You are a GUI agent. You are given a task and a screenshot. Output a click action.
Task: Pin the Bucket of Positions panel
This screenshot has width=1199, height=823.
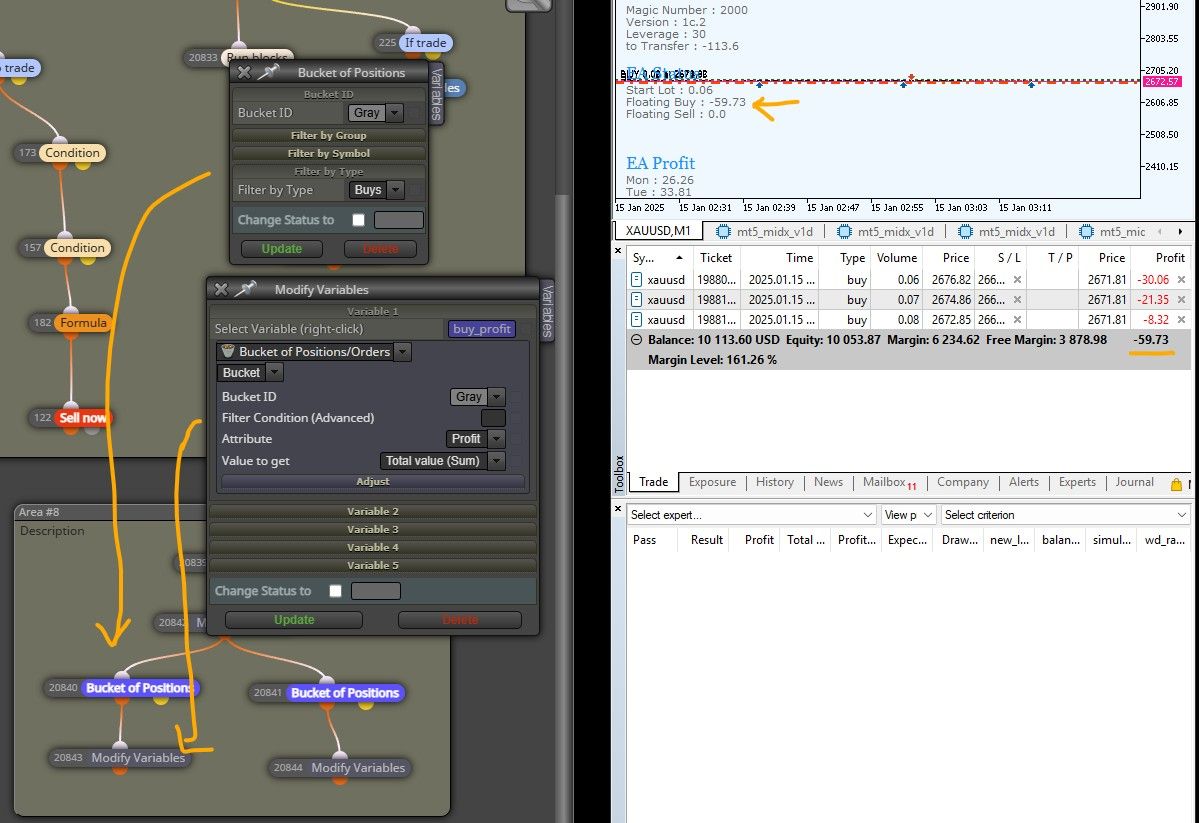point(268,72)
